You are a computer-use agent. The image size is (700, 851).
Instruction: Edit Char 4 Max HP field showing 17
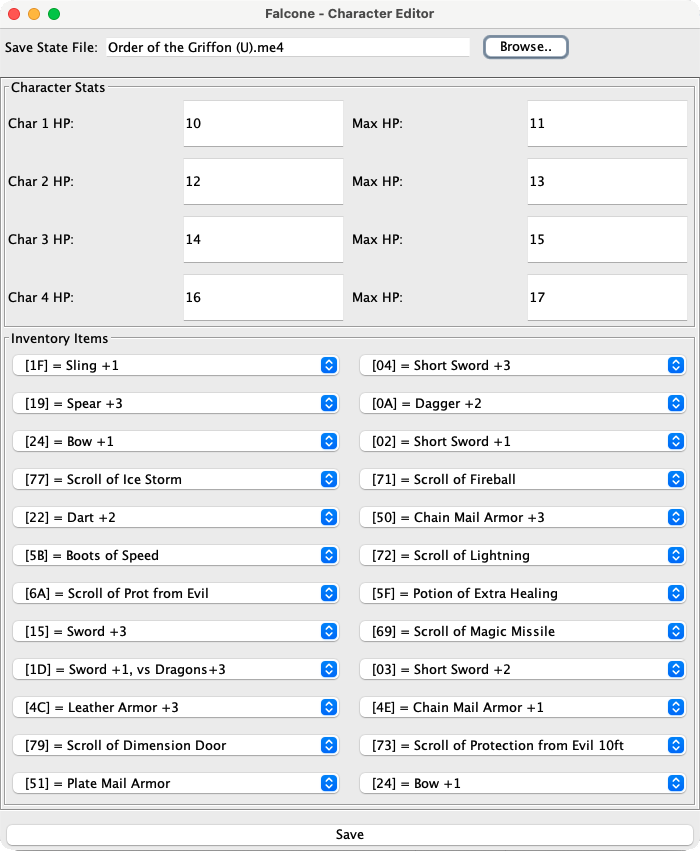607,297
